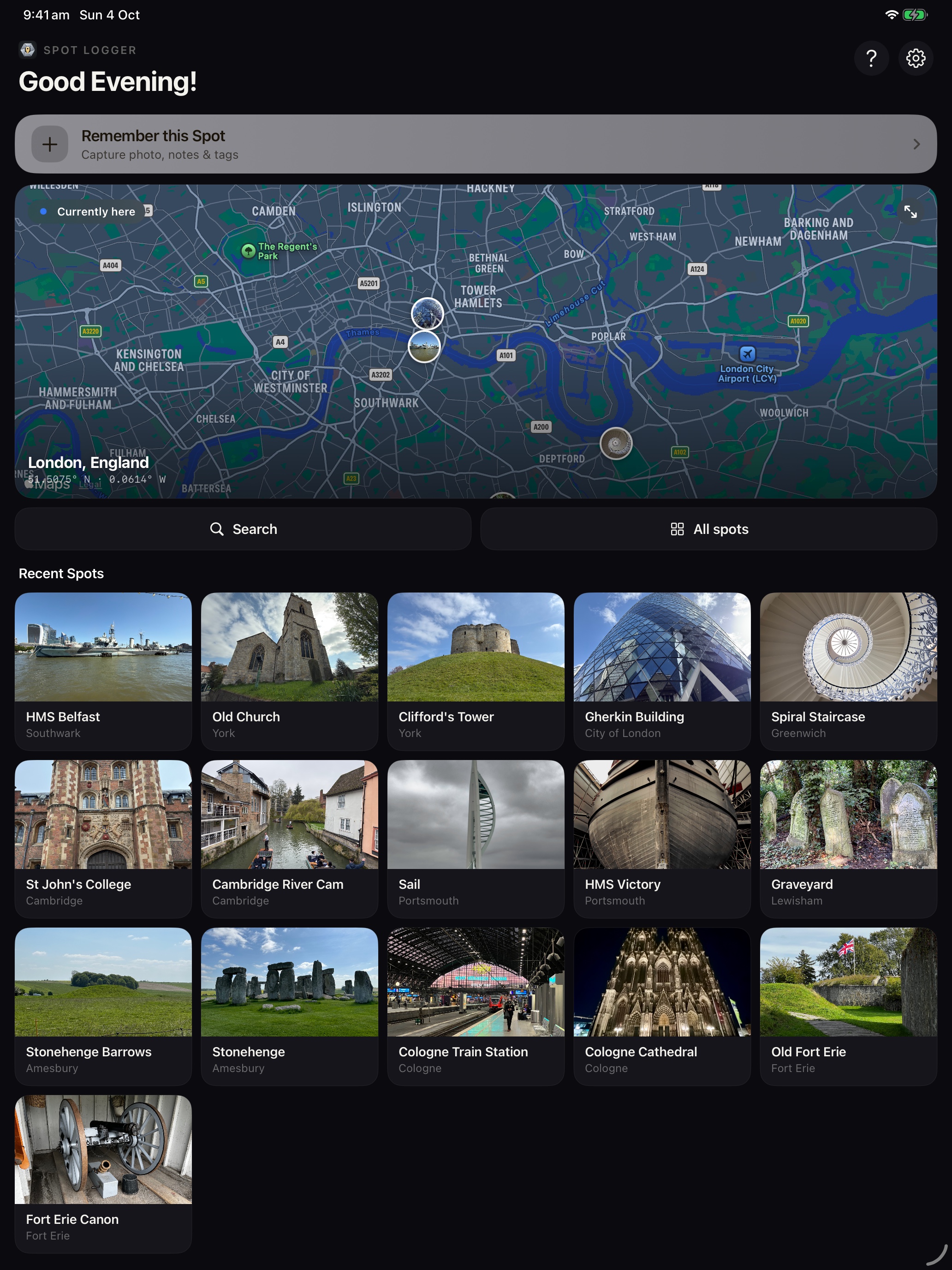The height and width of the screenshot is (1270, 952).
Task: Open Cologne Cathedral card
Action: point(662,1006)
